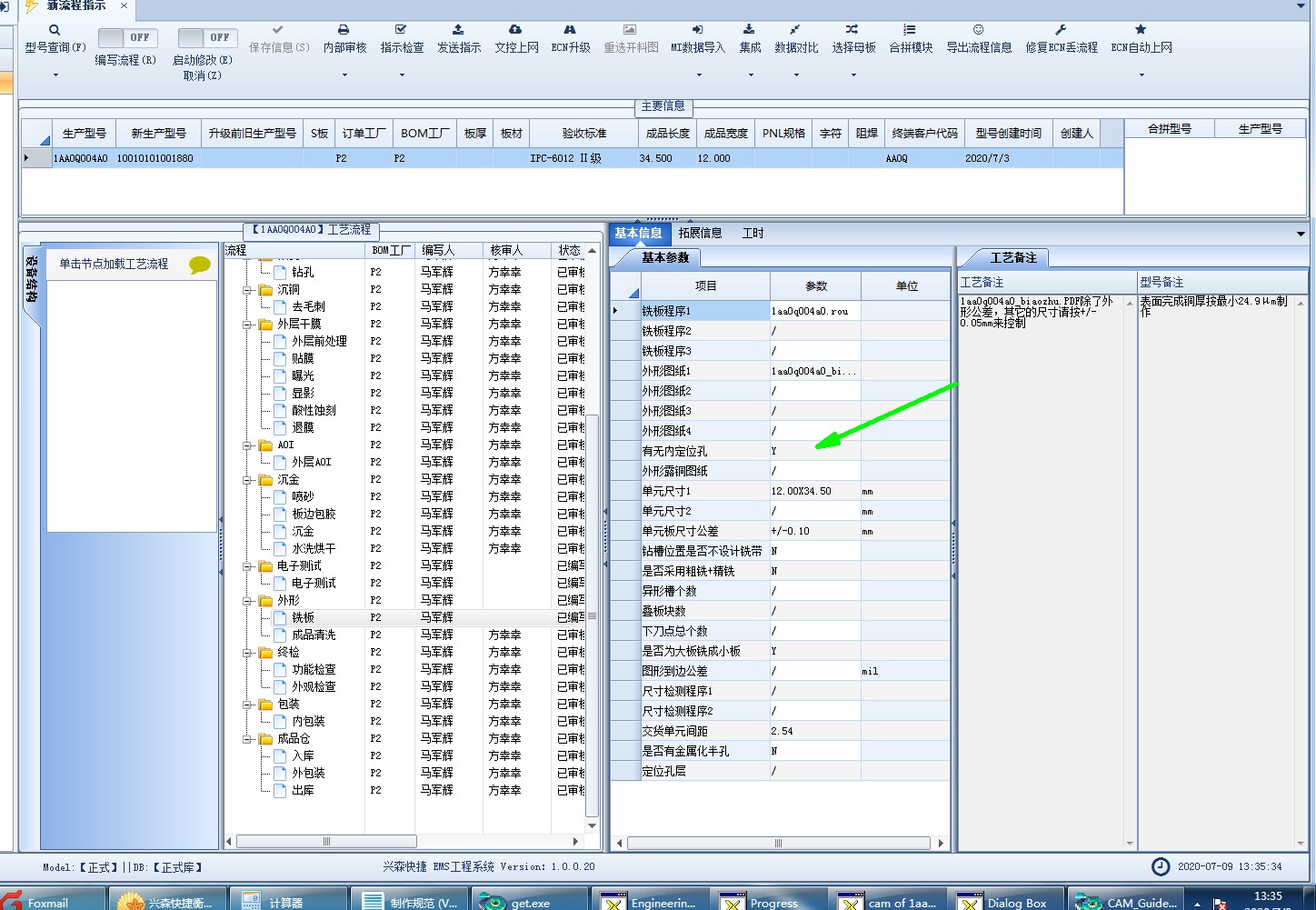
Task: Switch to 拓展信息 tab
Action: pyautogui.click(x=700, y=234)
